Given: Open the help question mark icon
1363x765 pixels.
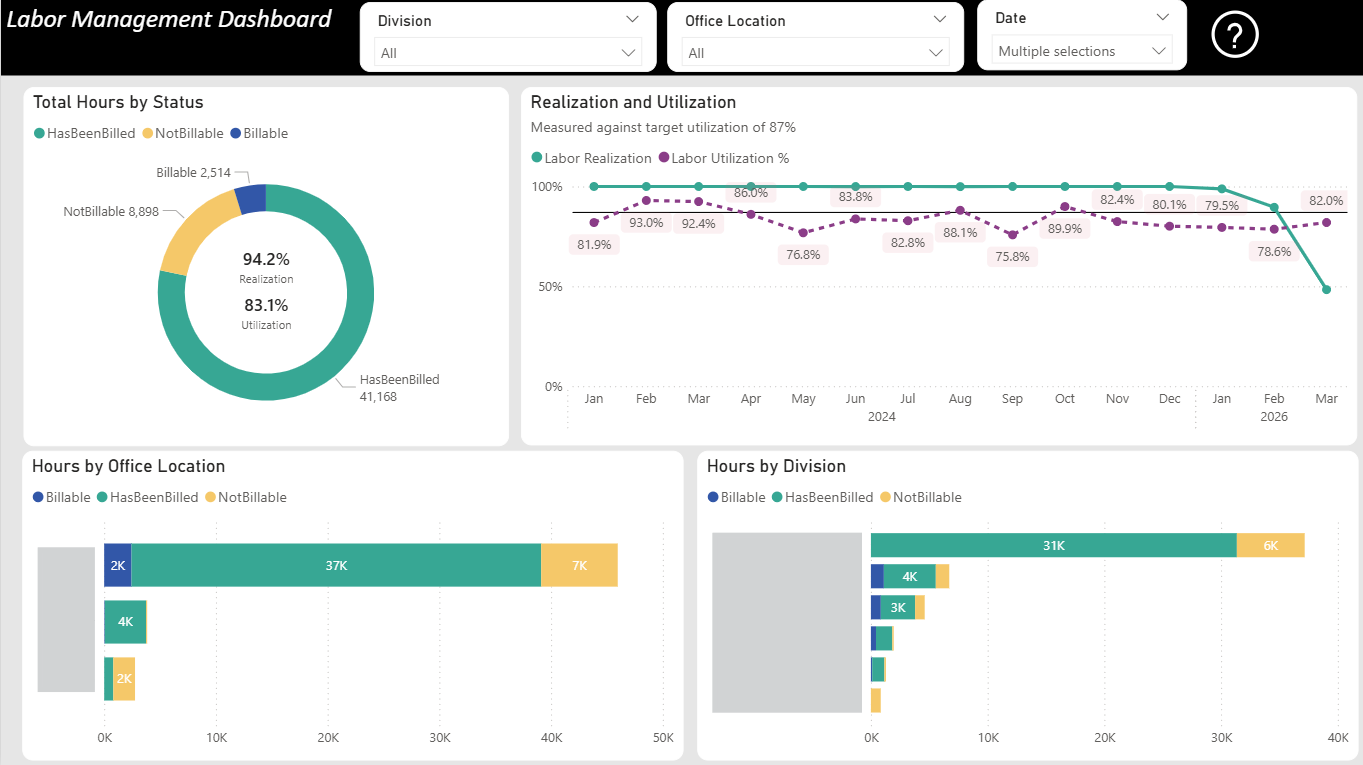Looking at the screenshot, I should click(1235, 36).
